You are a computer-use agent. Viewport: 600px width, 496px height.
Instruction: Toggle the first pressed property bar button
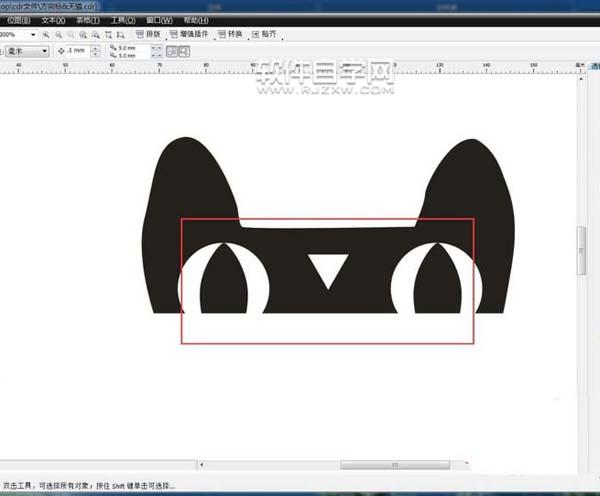170,50
